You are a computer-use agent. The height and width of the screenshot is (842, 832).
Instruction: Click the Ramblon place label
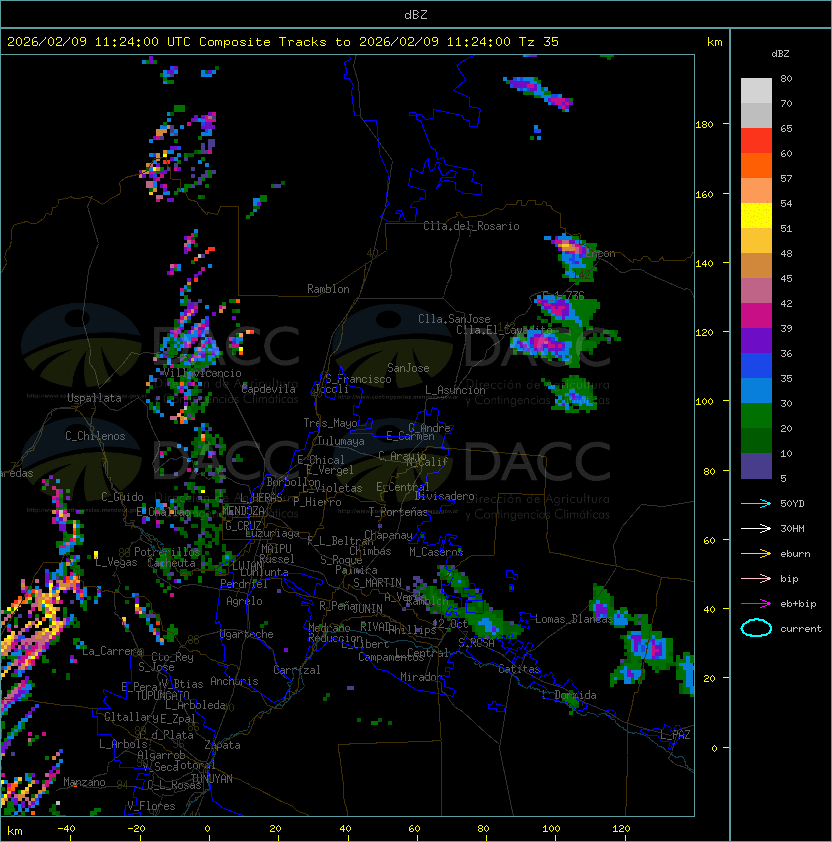pos(328,289)
